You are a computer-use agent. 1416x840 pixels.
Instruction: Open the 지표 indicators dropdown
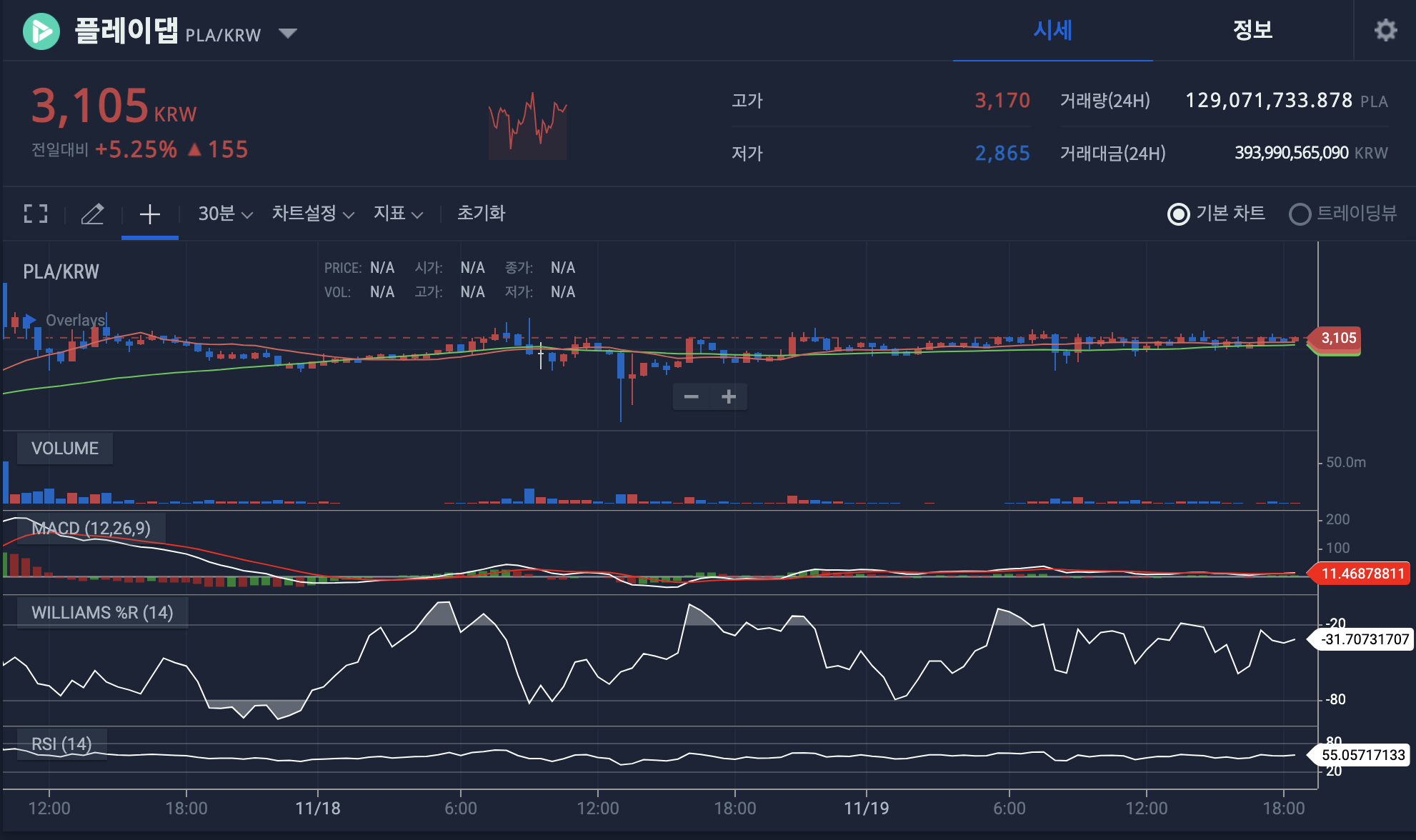click(x=398, y=214)
